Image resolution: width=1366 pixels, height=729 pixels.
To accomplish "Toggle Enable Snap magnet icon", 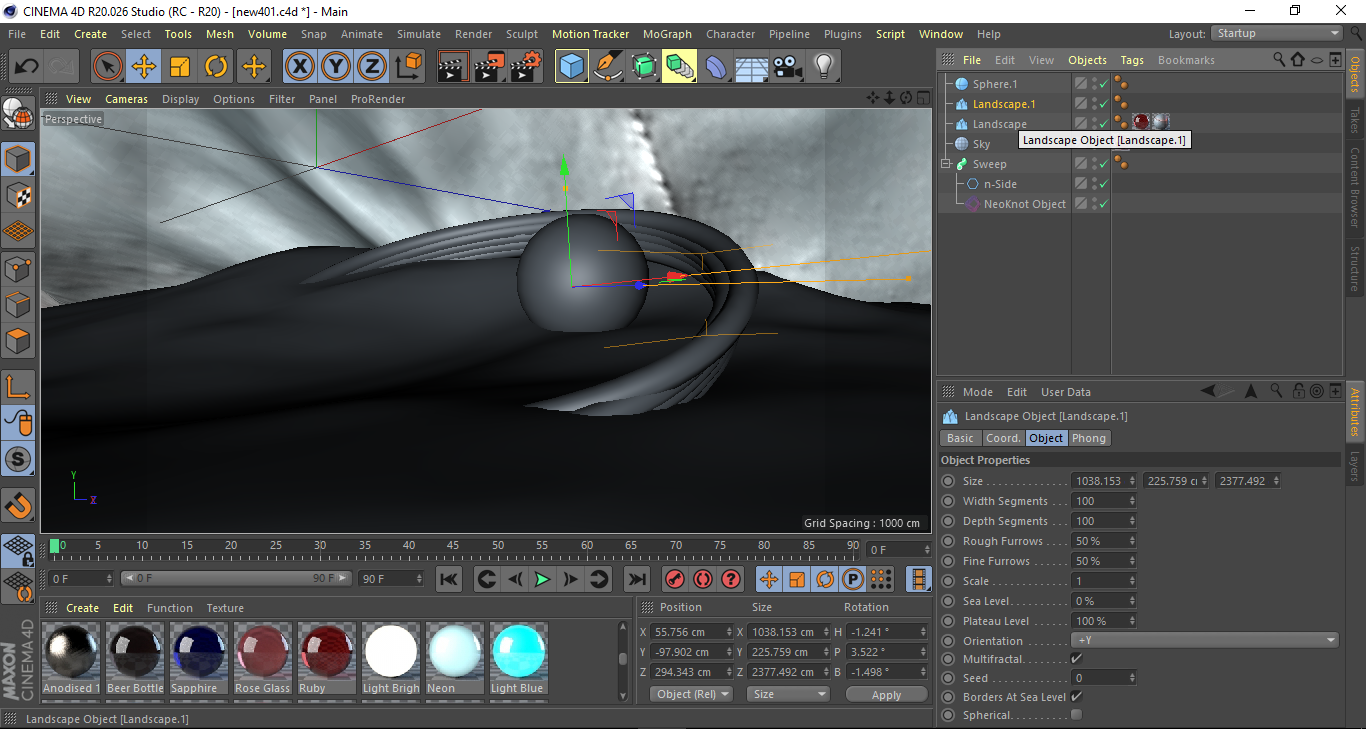I will [19, 504].
